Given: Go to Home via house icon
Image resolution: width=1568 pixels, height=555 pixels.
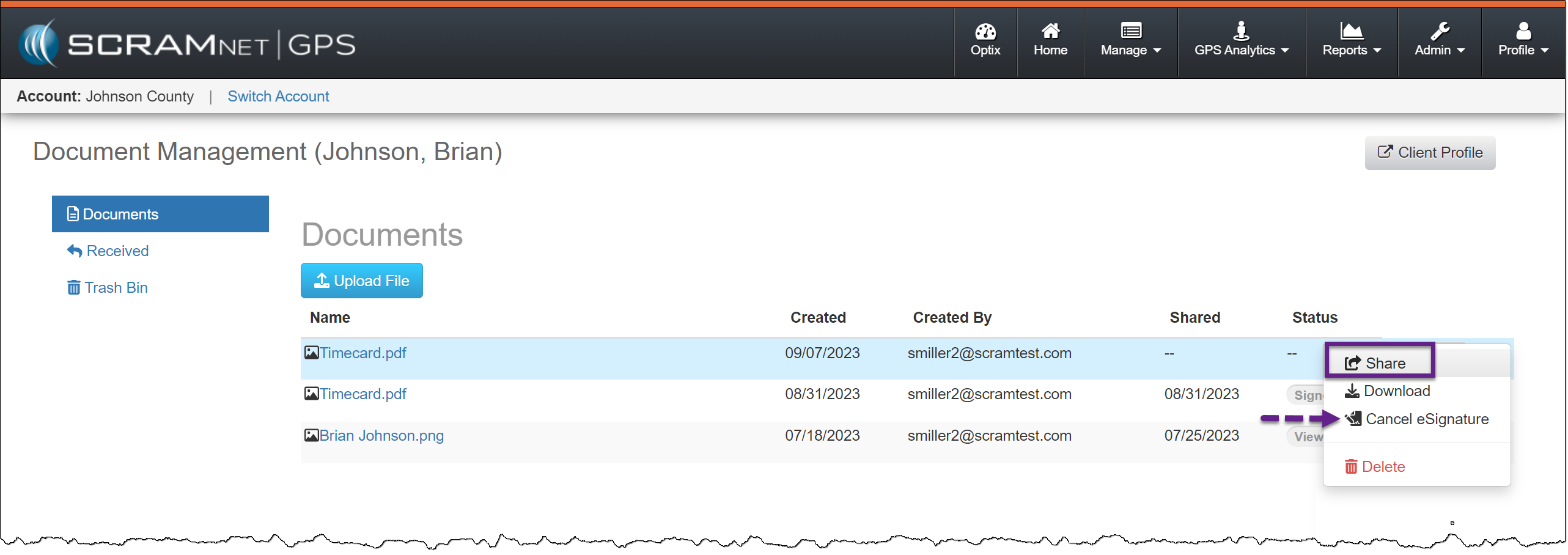Looking at the screenshot, I should (1050, 31).
